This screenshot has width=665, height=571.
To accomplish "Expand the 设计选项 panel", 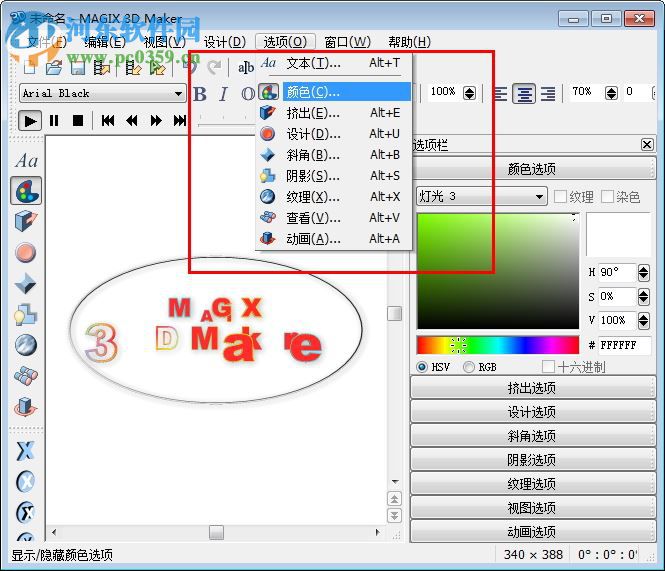I will coord(533,412).
